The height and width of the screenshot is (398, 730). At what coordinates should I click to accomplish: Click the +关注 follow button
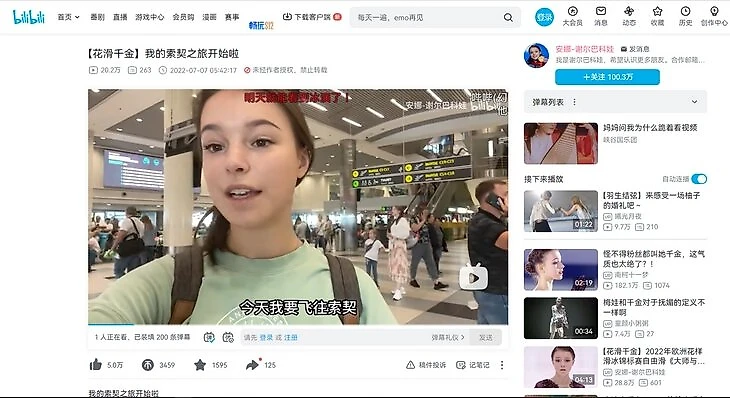click(607, 77)
